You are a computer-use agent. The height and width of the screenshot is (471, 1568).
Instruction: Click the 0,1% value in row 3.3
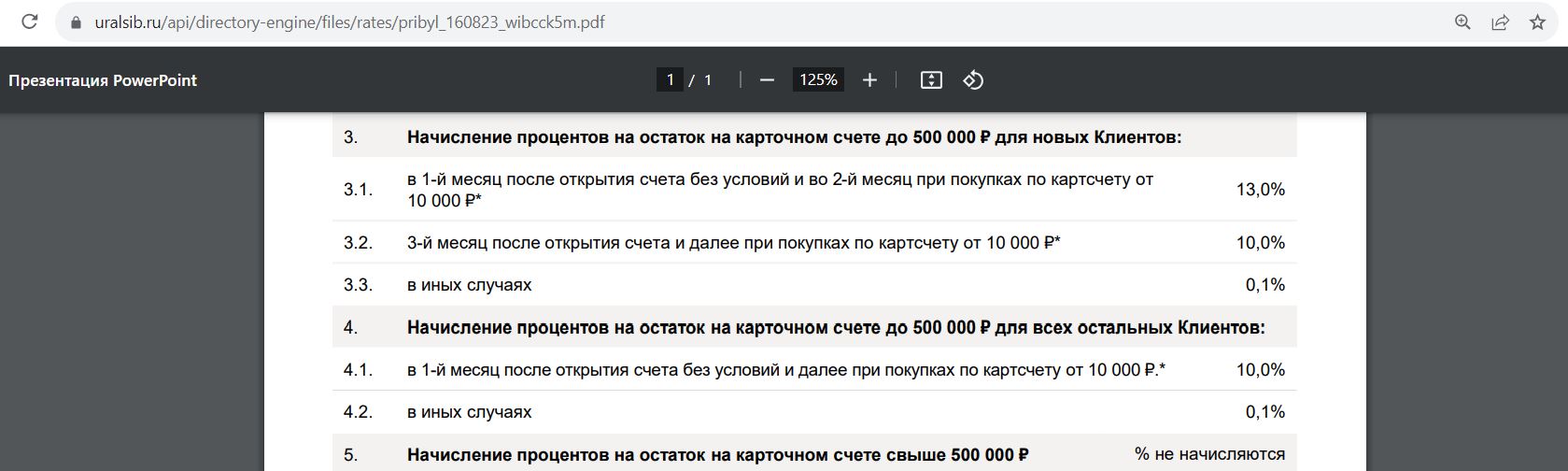click(1265, 285)
